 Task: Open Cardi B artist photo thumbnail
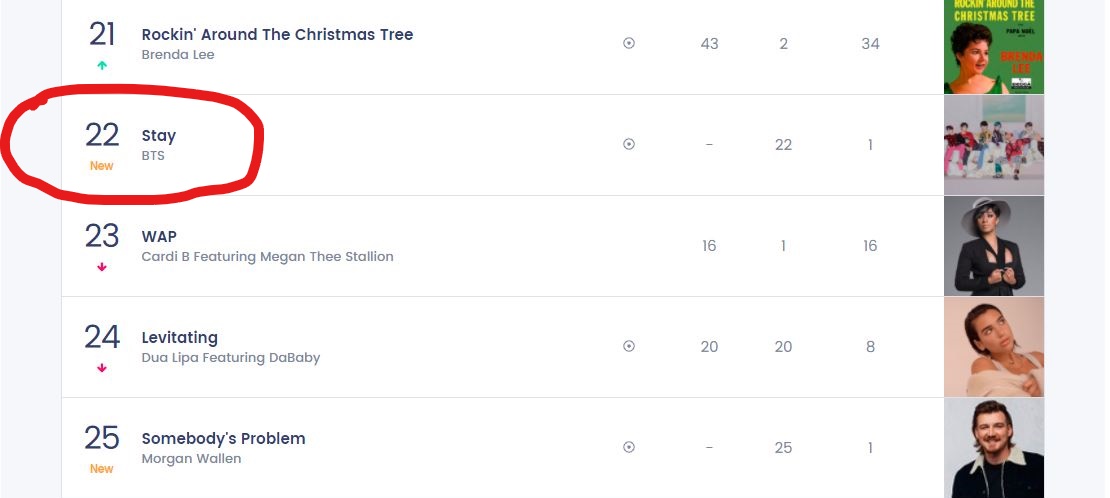(x=994, y=246)
